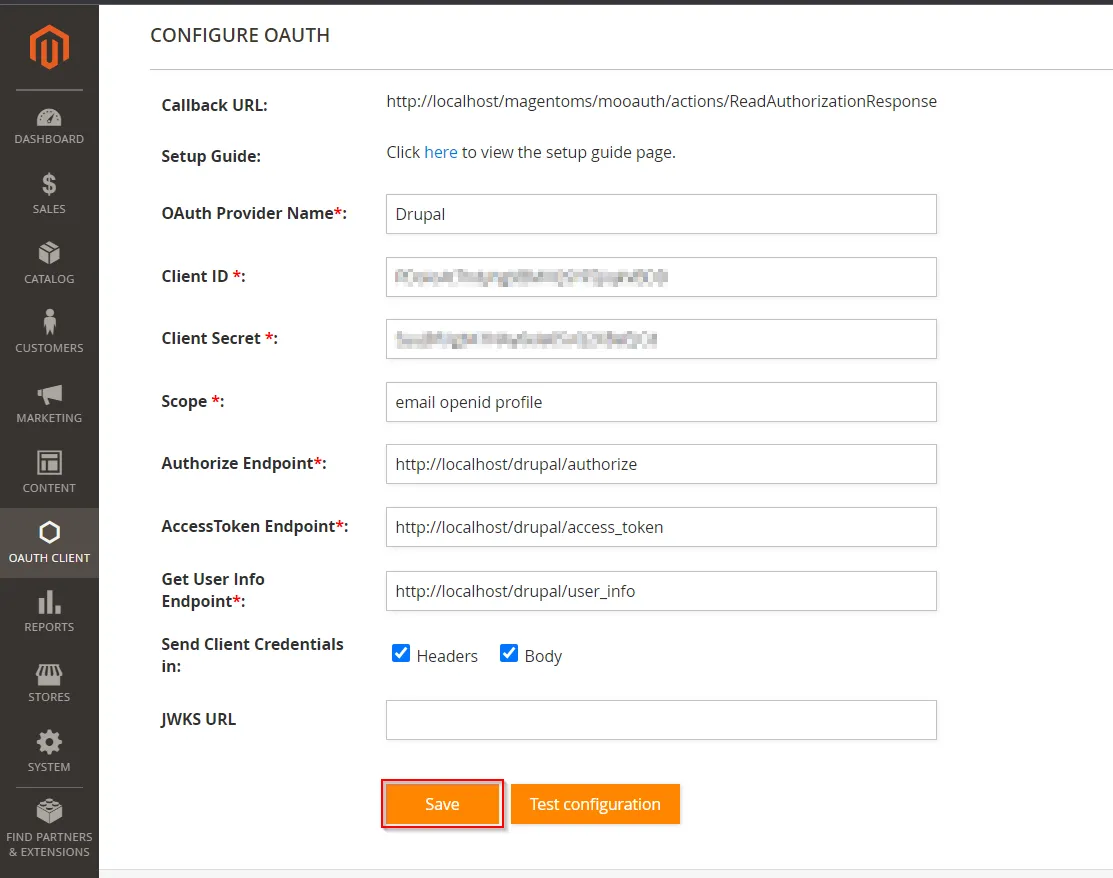This screenshot has height=878, width=1113.
Task: Open the Customers person icon
Action: pos(49,323)
